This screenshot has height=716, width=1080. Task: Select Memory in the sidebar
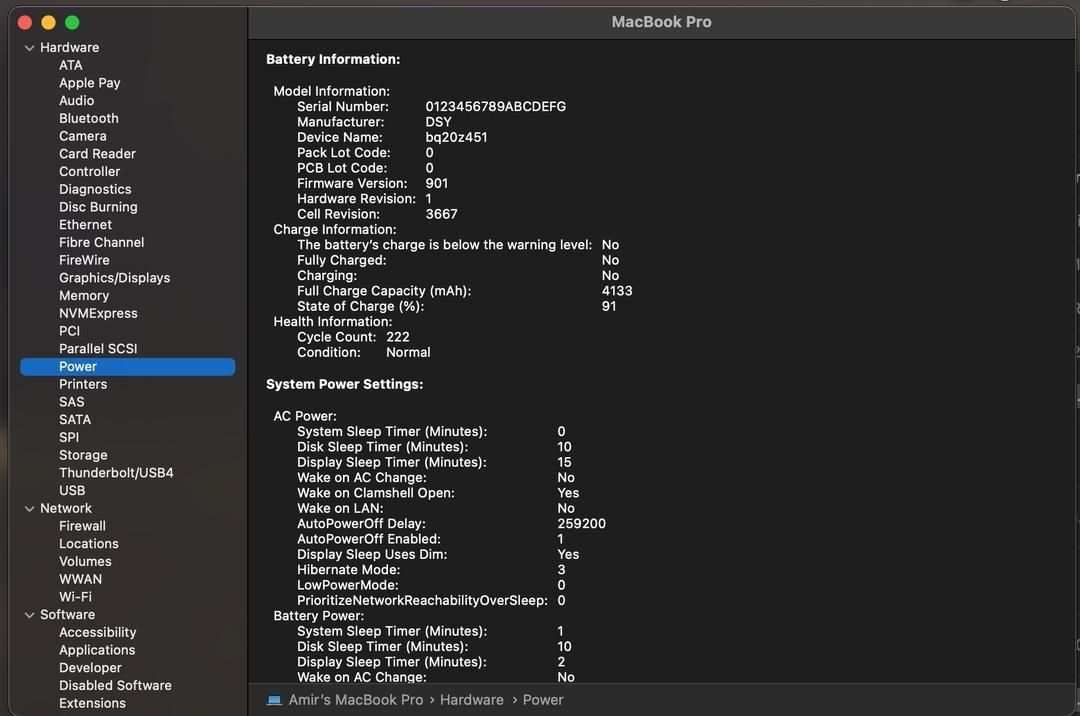pyautogui.click(x=84, y=296)
